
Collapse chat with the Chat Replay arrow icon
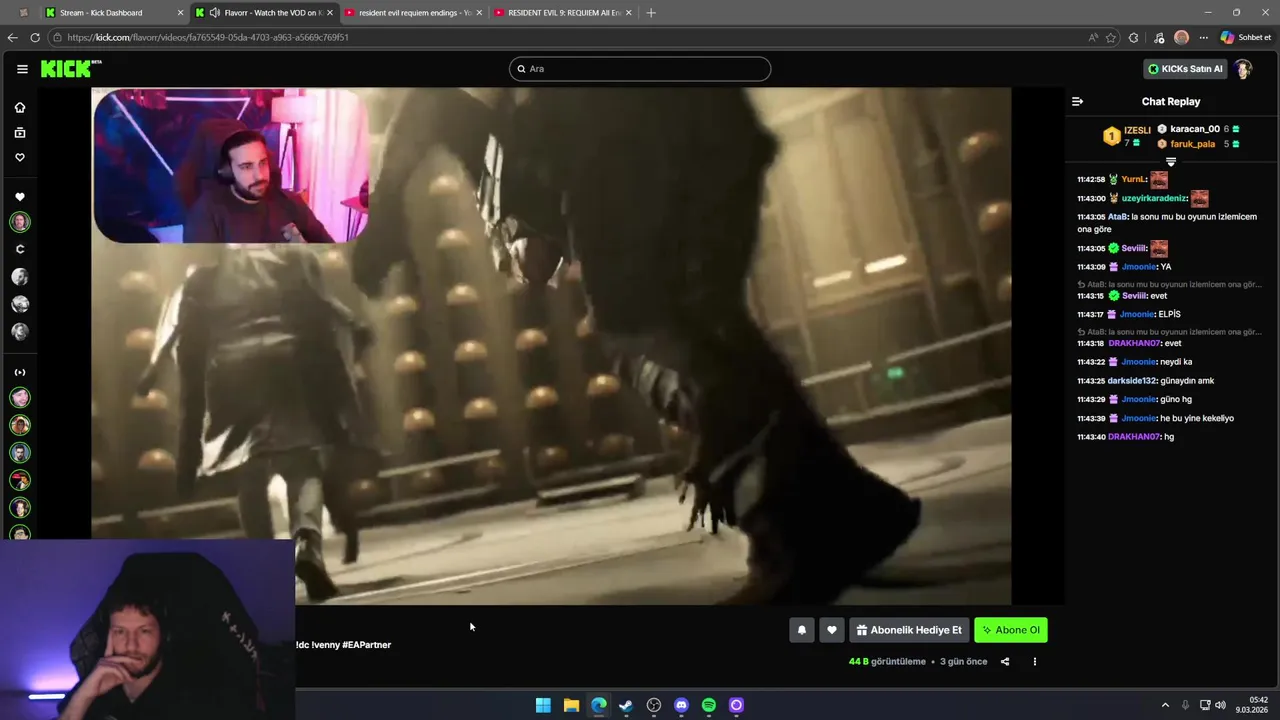point(1077,101)
